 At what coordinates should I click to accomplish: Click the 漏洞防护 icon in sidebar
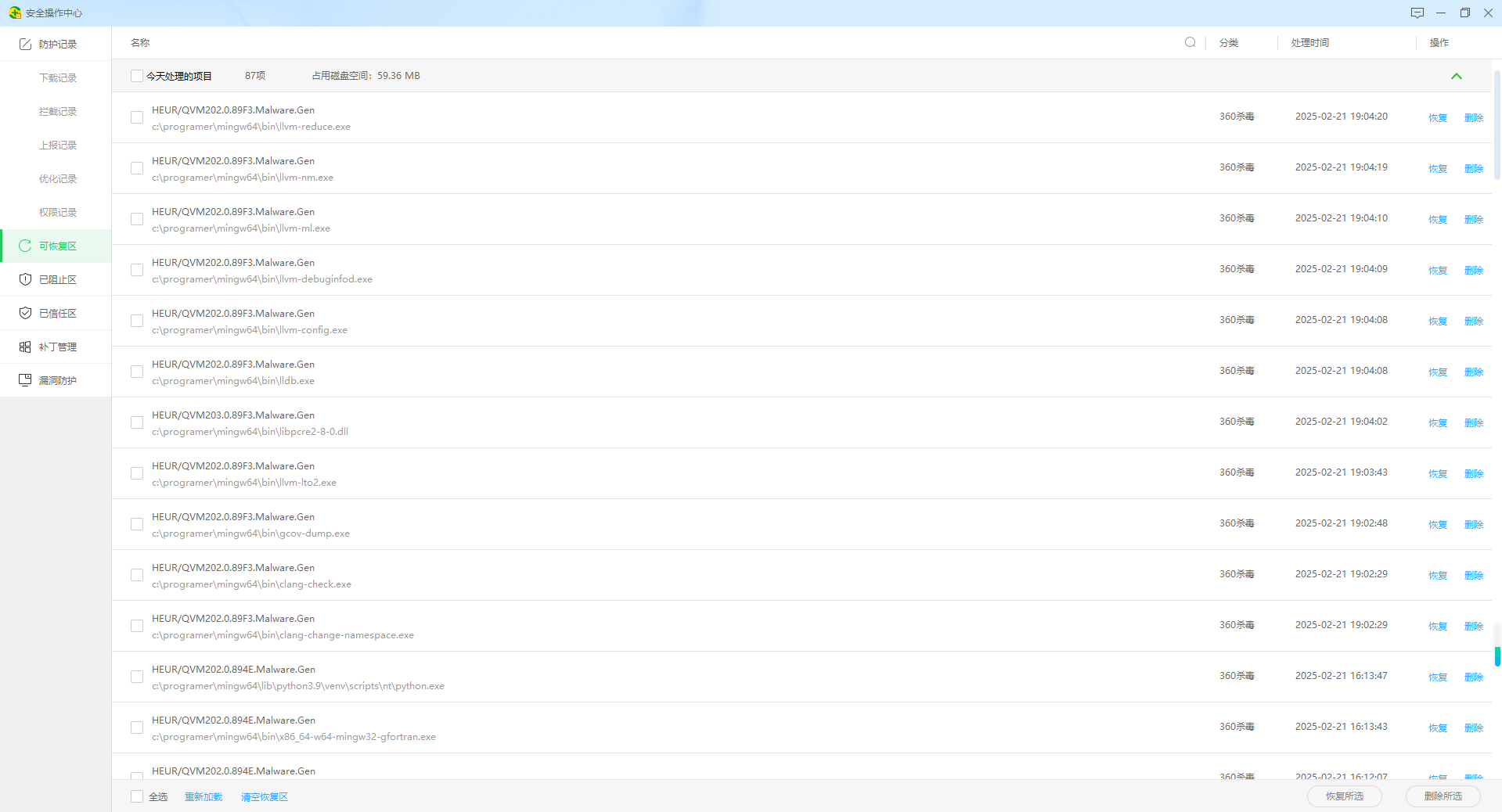pyautogui.click(x=25, y=380)
